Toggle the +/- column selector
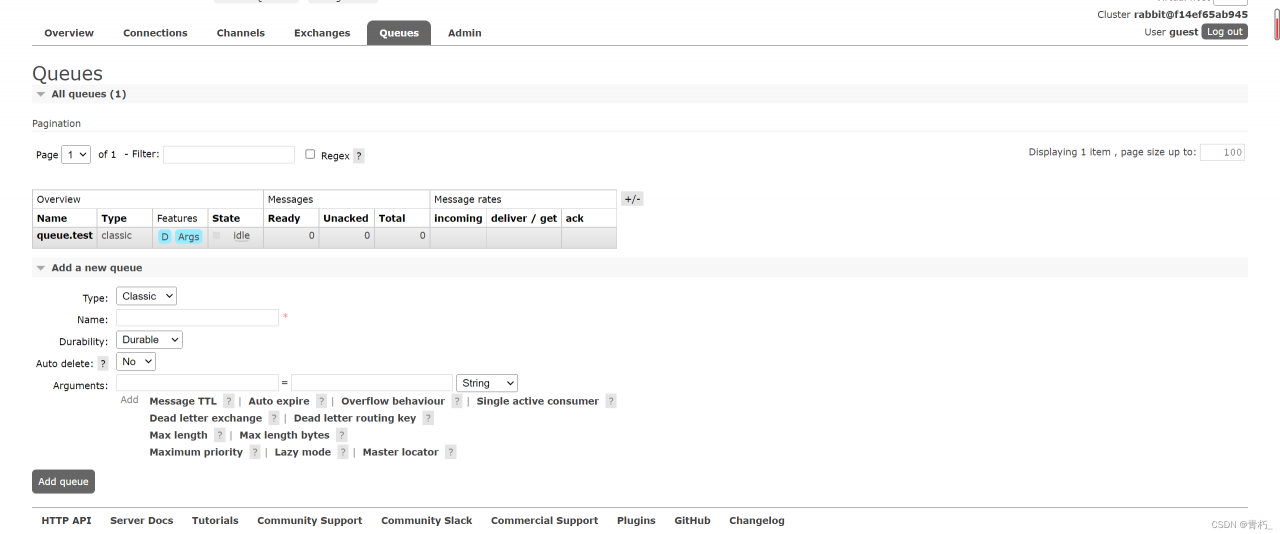The height and width of the screenshot is (534, 1280). (632, 199)
